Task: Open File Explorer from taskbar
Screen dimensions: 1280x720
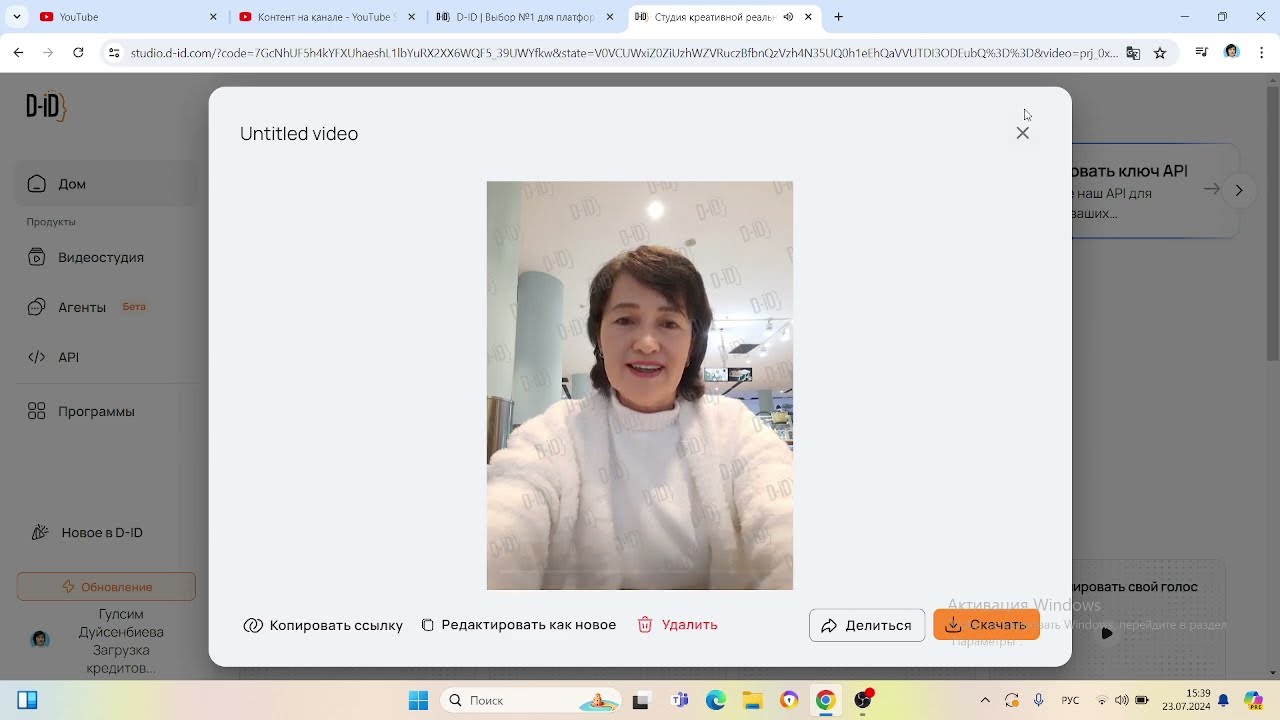Action: click(752, 700)
